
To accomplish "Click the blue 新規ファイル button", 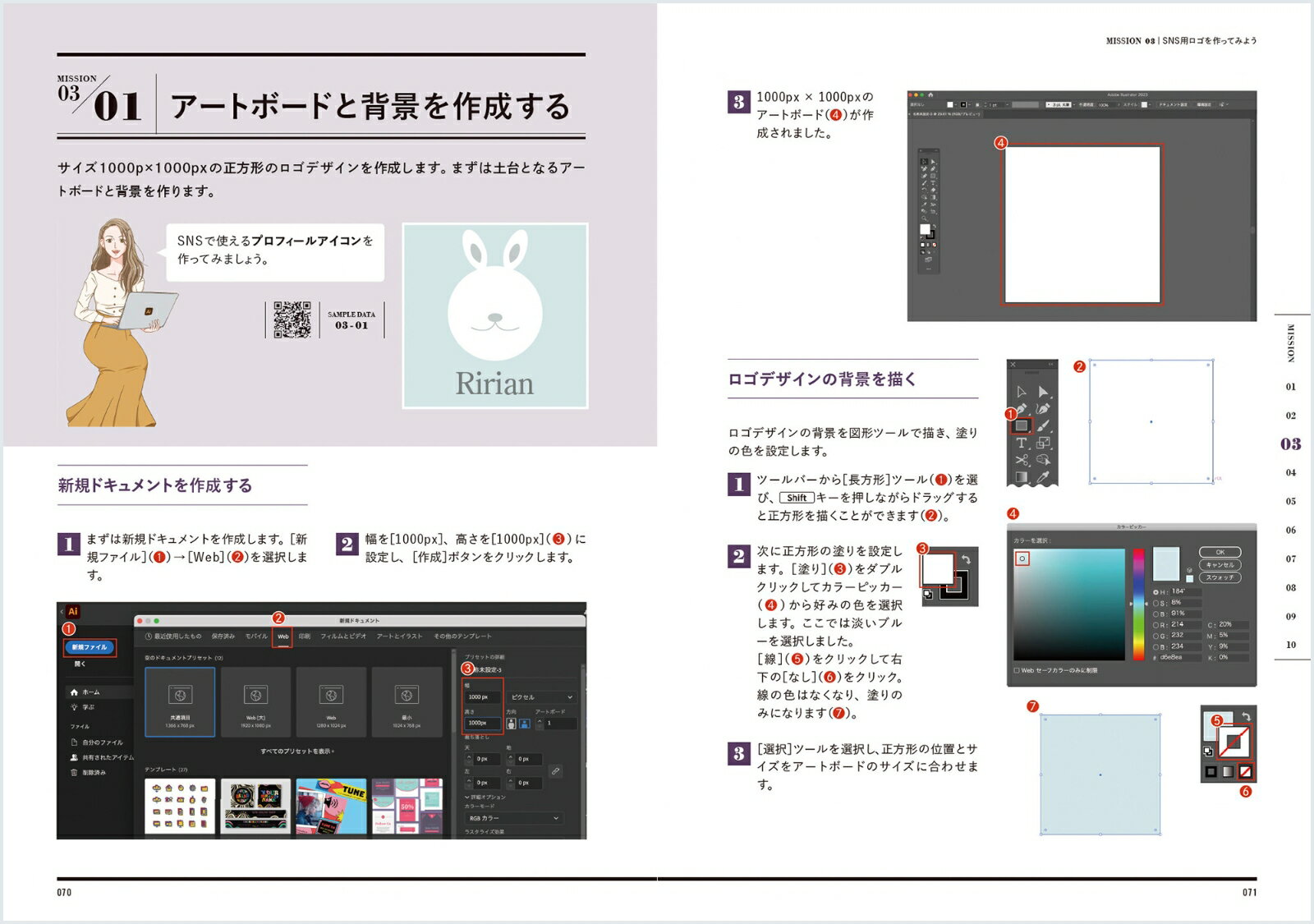I will (90, 647).
